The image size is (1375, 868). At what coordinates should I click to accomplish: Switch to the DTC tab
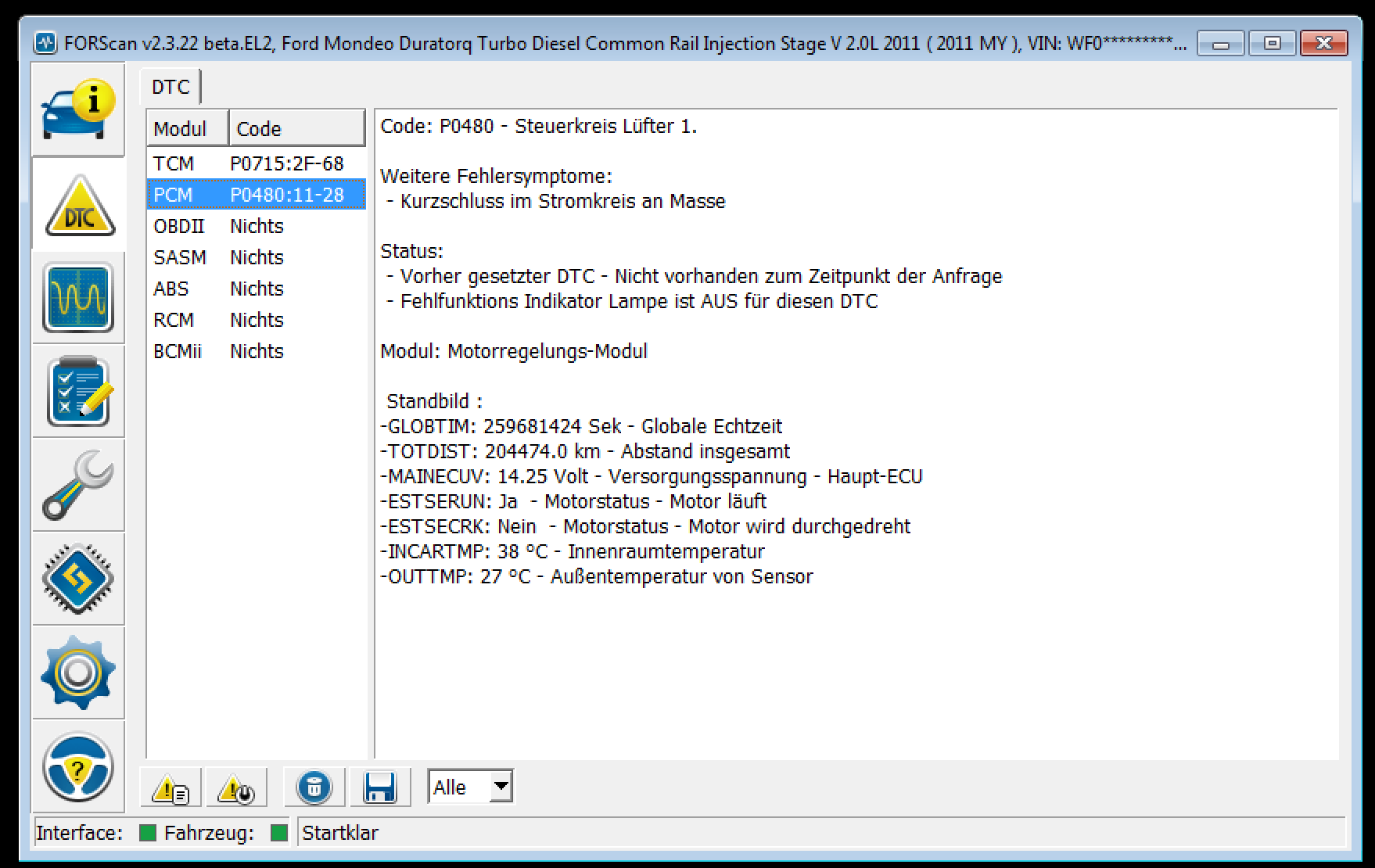click(171, 87)
